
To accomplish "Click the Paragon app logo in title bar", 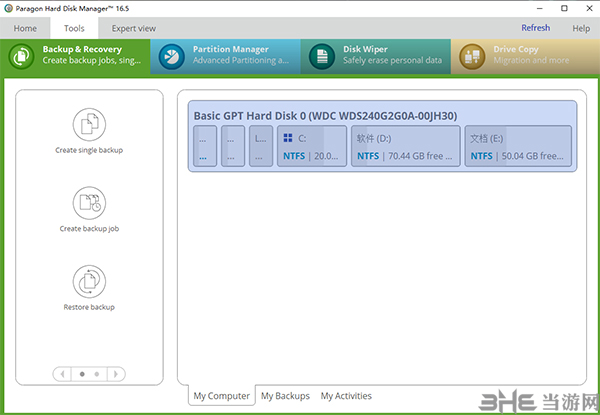I will 8,8.
